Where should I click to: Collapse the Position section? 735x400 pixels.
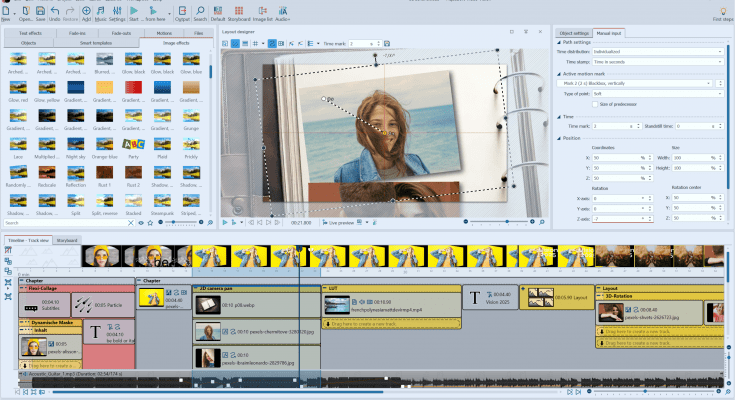(x=559, y=138)
